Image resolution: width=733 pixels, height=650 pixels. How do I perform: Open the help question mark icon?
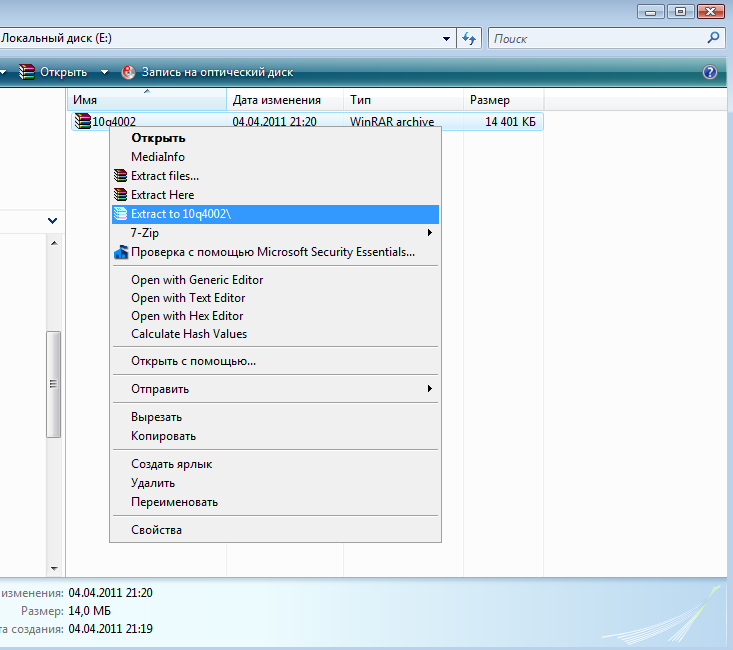(x=710, y=72)
